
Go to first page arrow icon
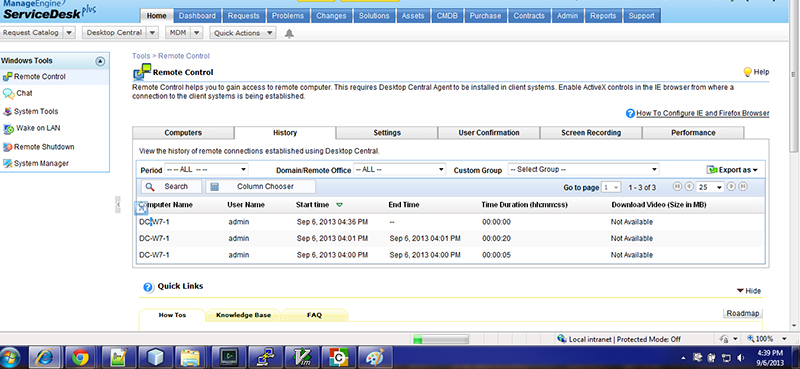[x=678, y=187]
